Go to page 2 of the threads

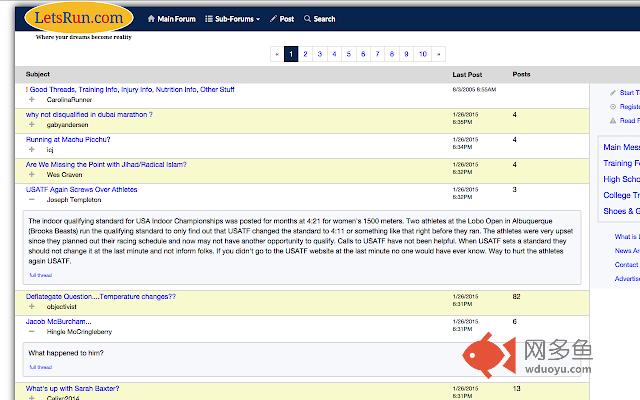click(305, 54)
